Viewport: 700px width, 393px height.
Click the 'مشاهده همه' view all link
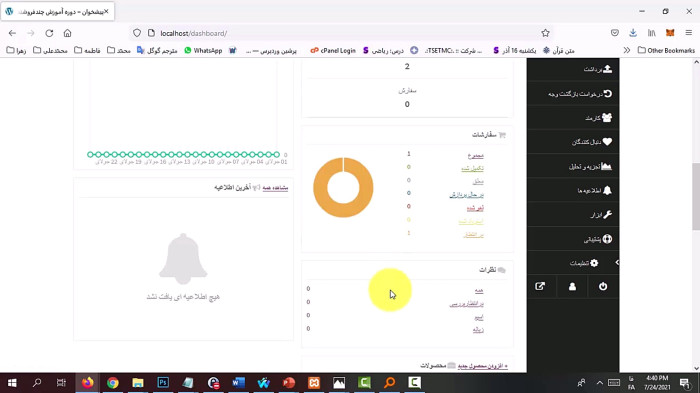[x=275, y=188]
